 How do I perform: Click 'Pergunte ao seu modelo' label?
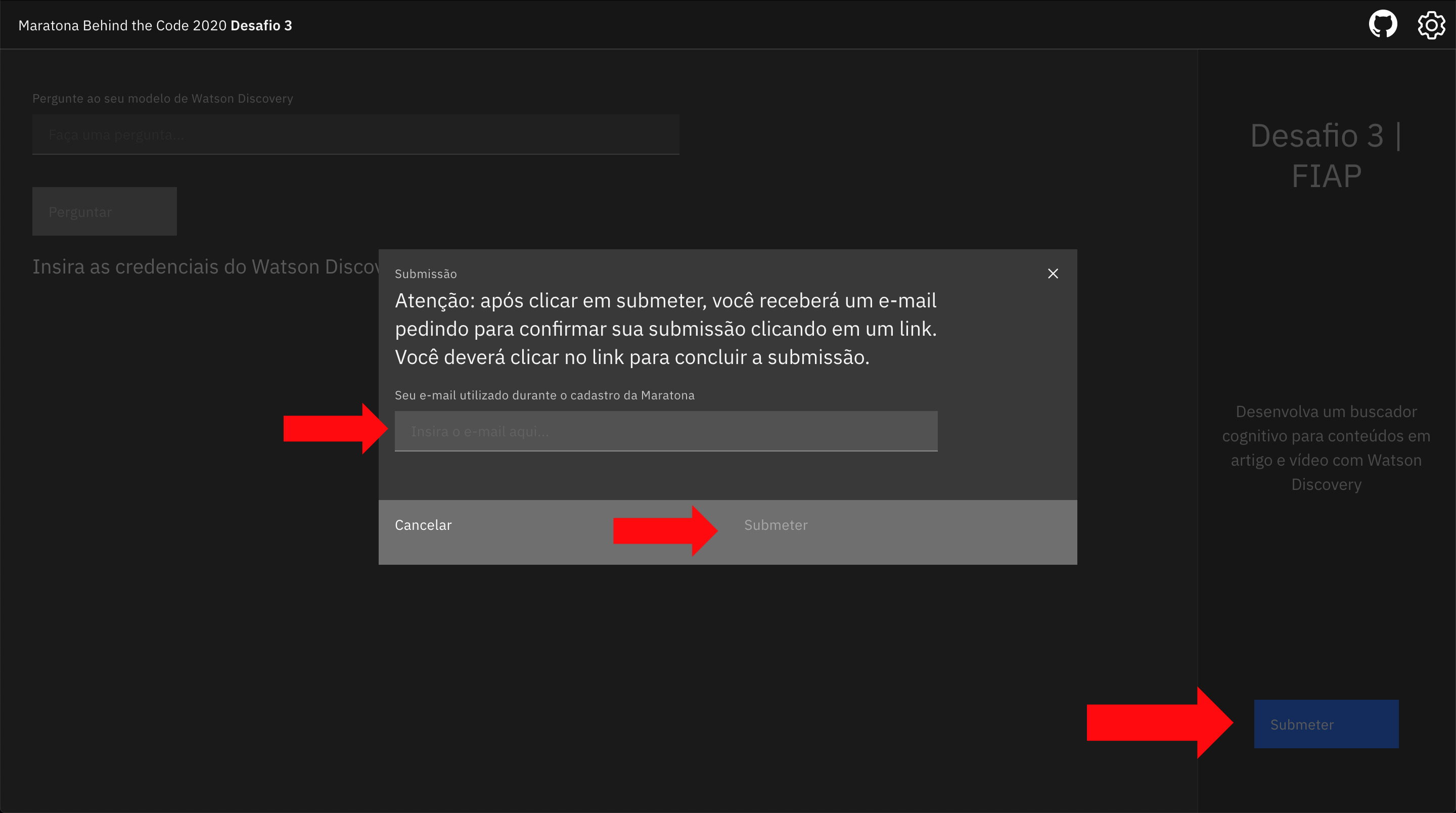coord(162,99)
